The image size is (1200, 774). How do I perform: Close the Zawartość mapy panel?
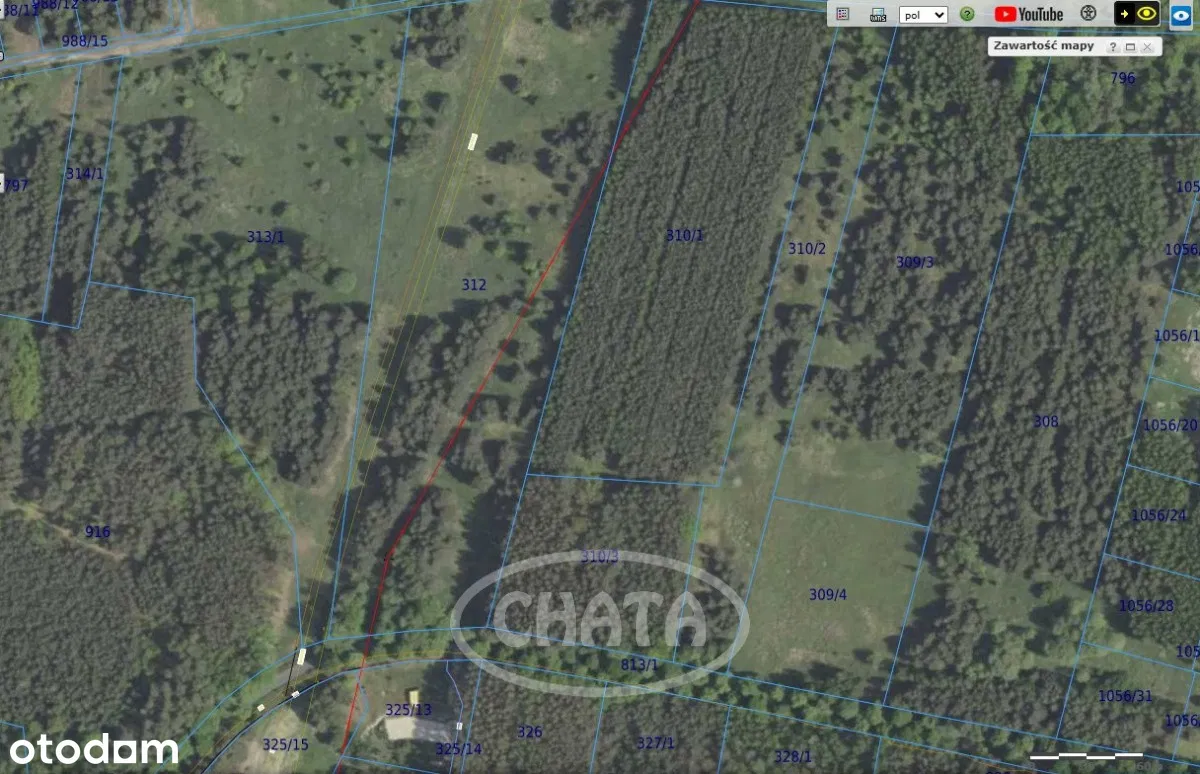pyautogui.click(x=1147, y=47)
